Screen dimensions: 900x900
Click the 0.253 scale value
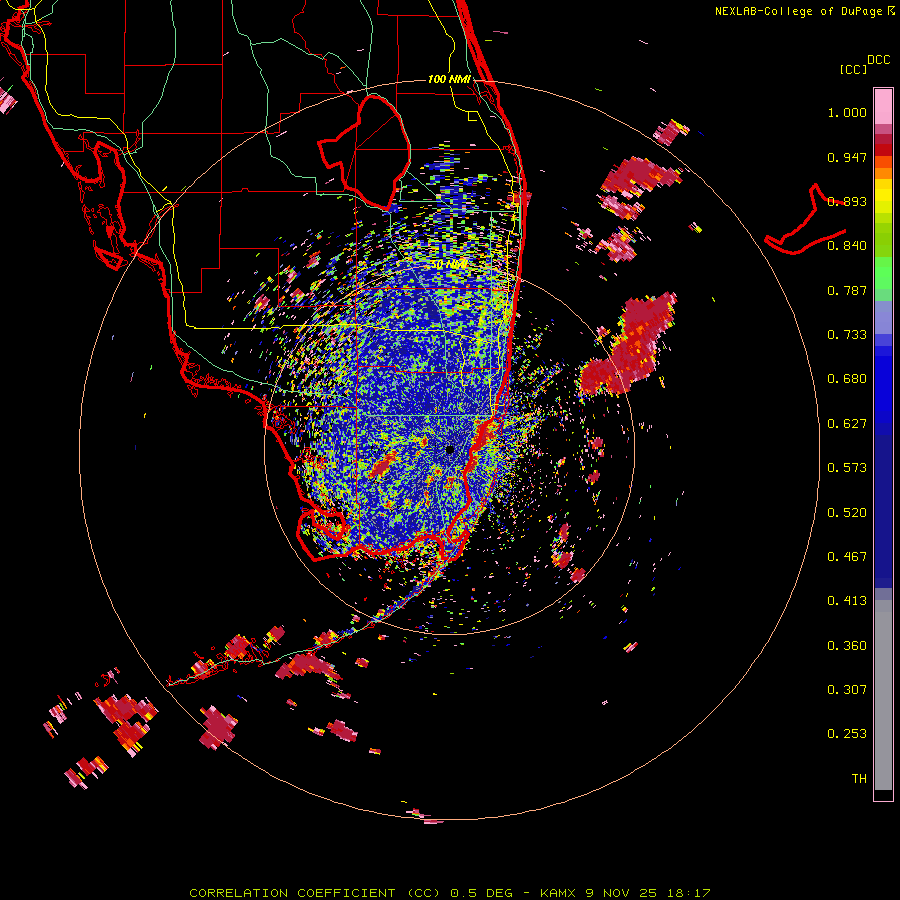pyautogui.click(x=847, y=734)
